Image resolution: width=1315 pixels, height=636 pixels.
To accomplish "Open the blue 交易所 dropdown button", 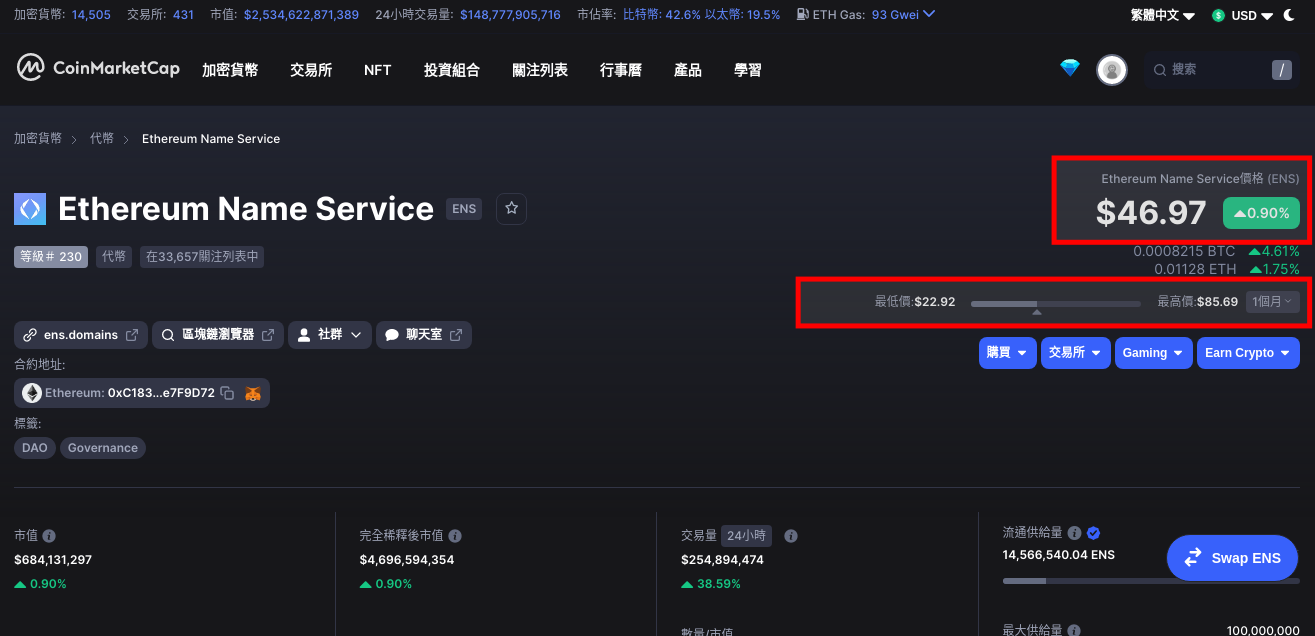I will pyautogui.click(x=1075, y=353).
